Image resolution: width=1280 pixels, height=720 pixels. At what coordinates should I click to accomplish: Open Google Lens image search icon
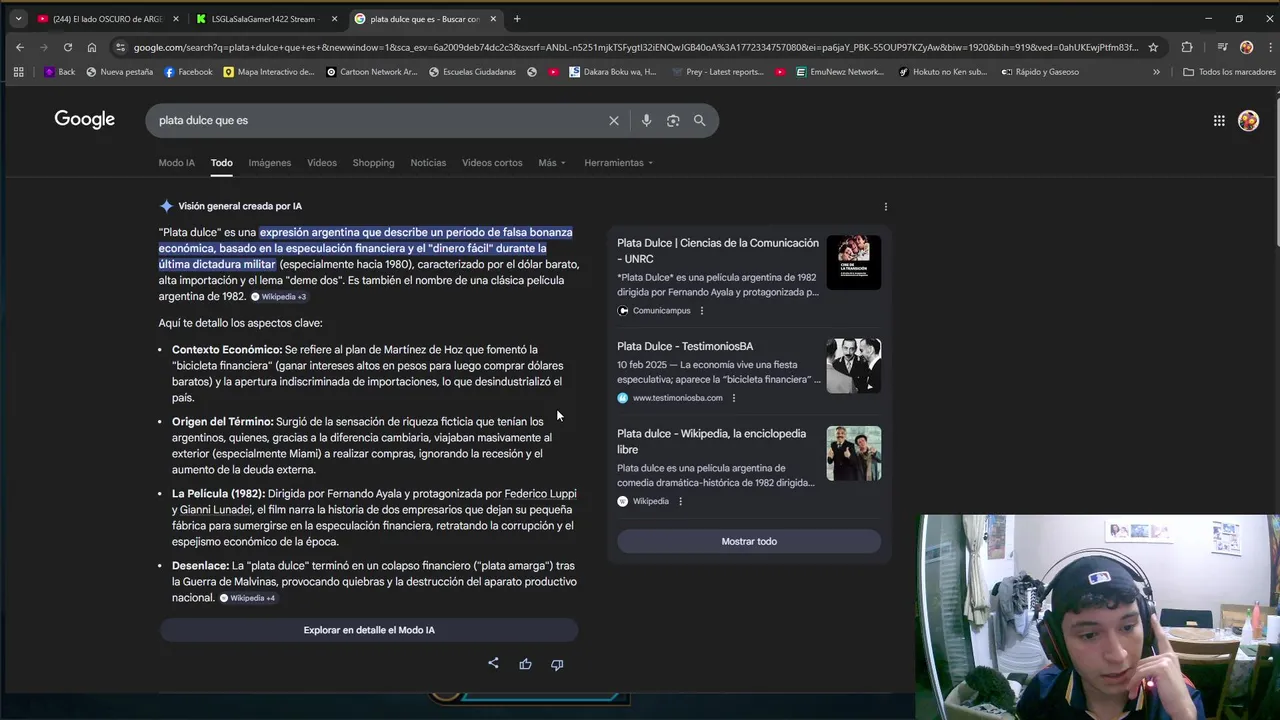point(673,120)
